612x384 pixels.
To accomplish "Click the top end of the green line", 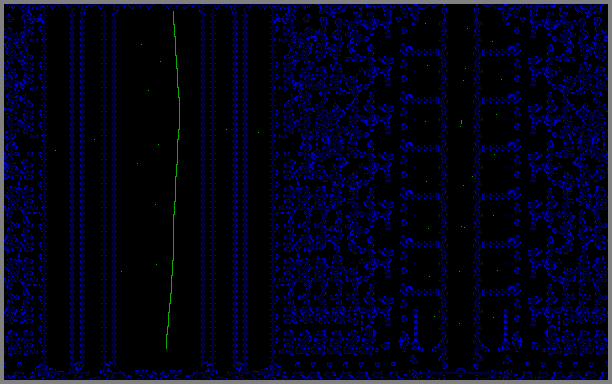I will pyautogui.click(x=173, y=12).
